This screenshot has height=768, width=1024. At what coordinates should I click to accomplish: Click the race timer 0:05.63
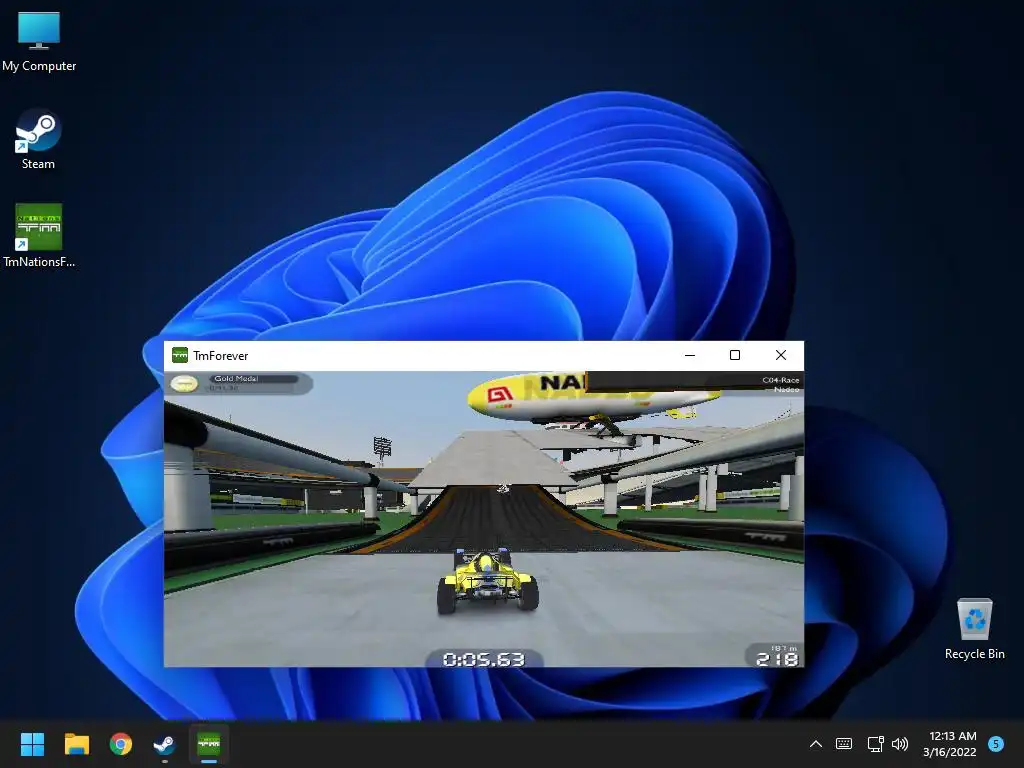click(484, 659)
